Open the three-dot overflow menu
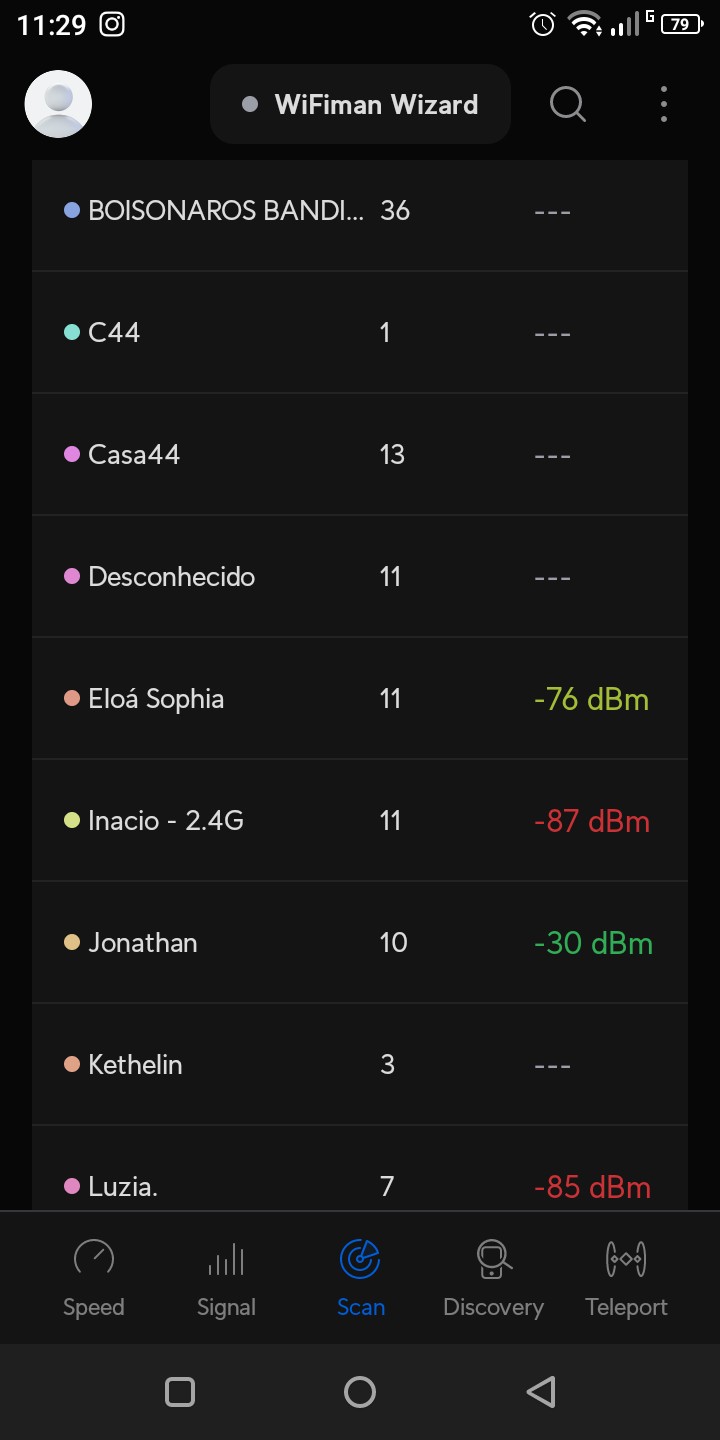The height and width of the screenshot is (1440, 720). pyautogui.click(x=664, y=104)
